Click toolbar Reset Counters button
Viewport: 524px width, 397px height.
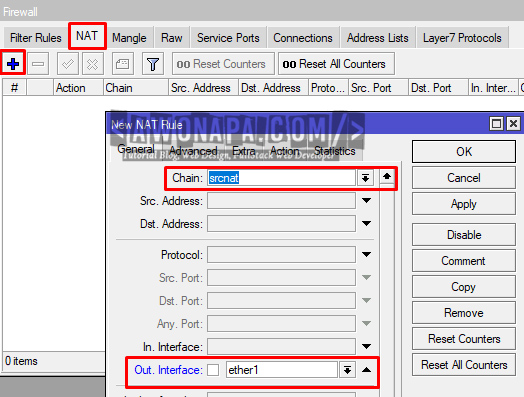click(223, 63)
